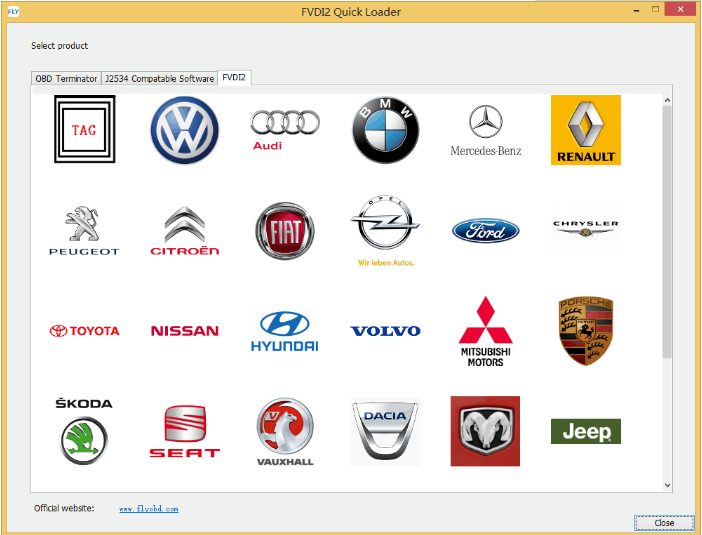Maximize the FVDI2 Quick Loader window
Screen dimensions: 702x535
[x=655, y=9]
